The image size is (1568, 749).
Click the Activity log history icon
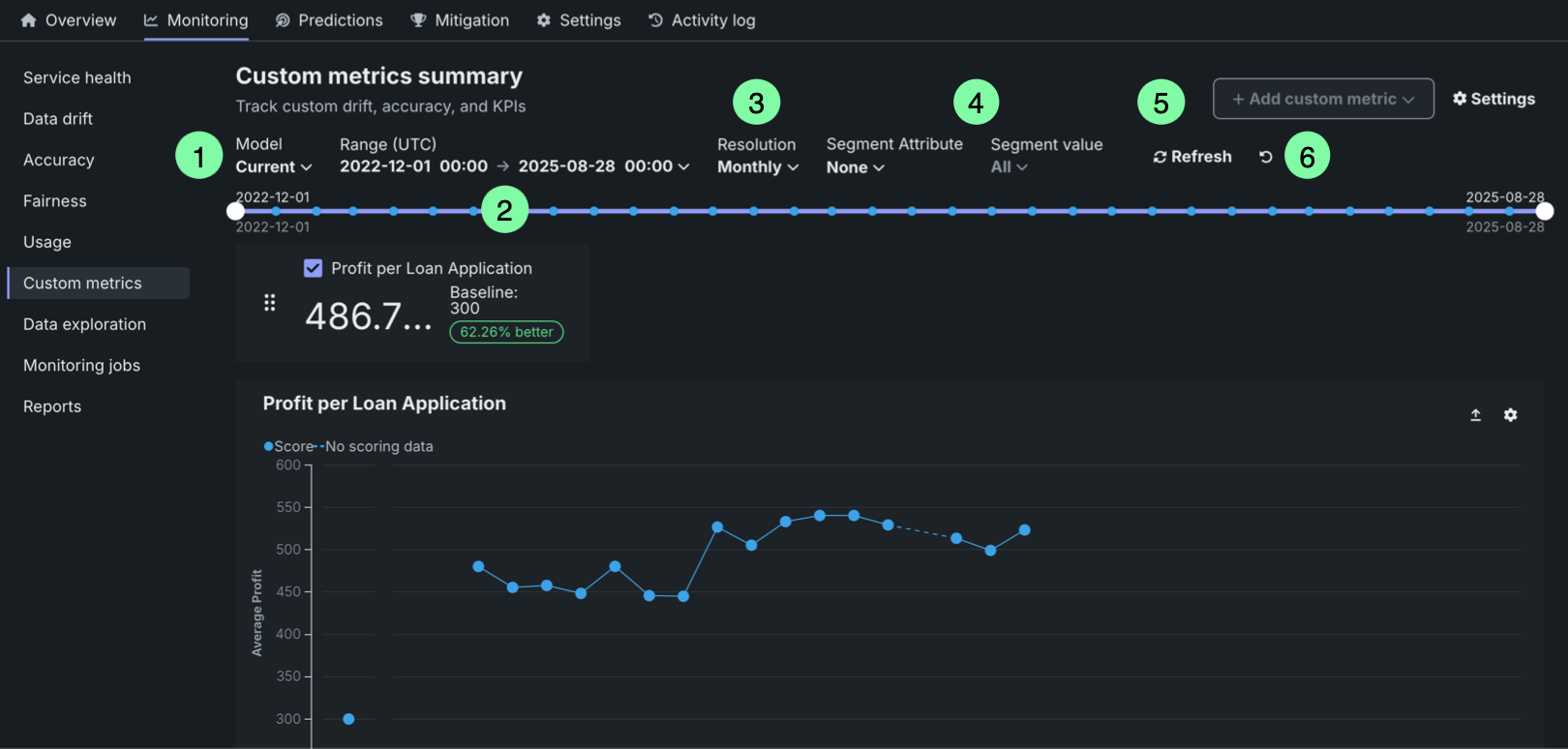click(x=655, y=20)
